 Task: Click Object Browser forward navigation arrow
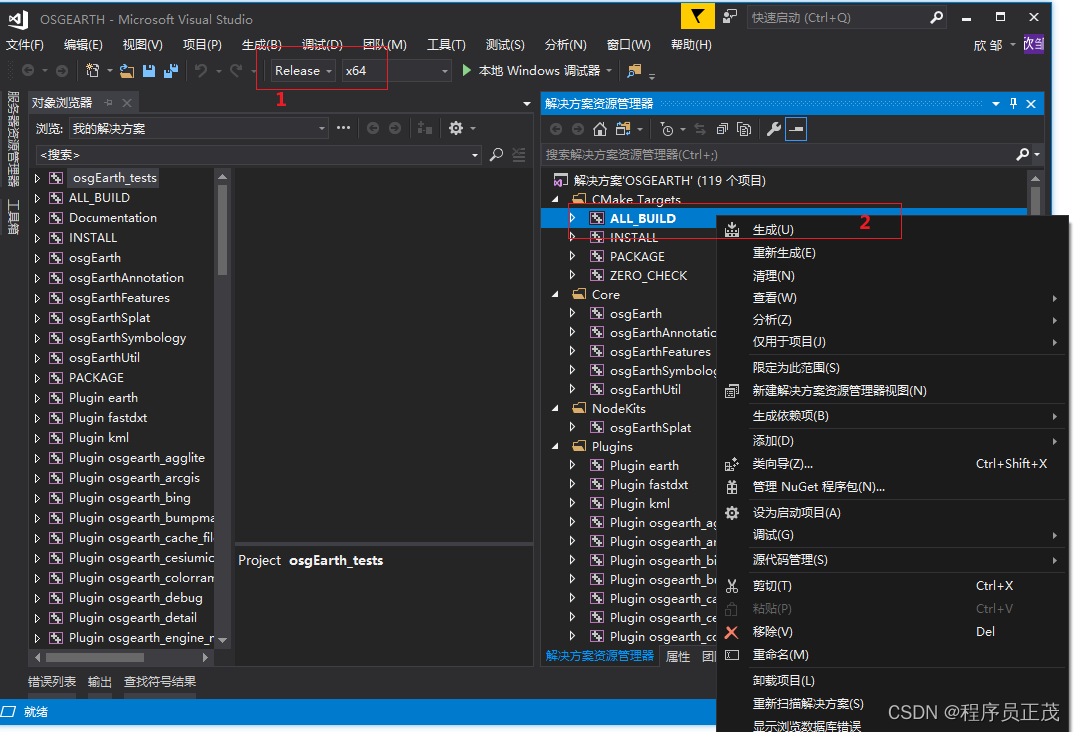(395, 128)
